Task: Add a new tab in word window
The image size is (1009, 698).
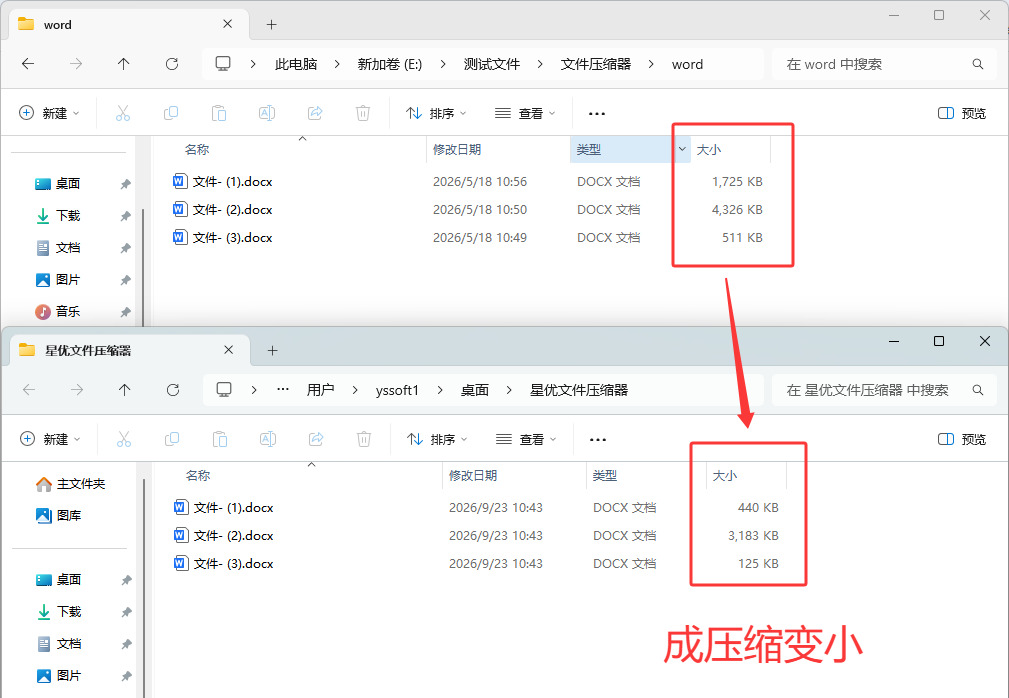Action: (x=272, y=24)
